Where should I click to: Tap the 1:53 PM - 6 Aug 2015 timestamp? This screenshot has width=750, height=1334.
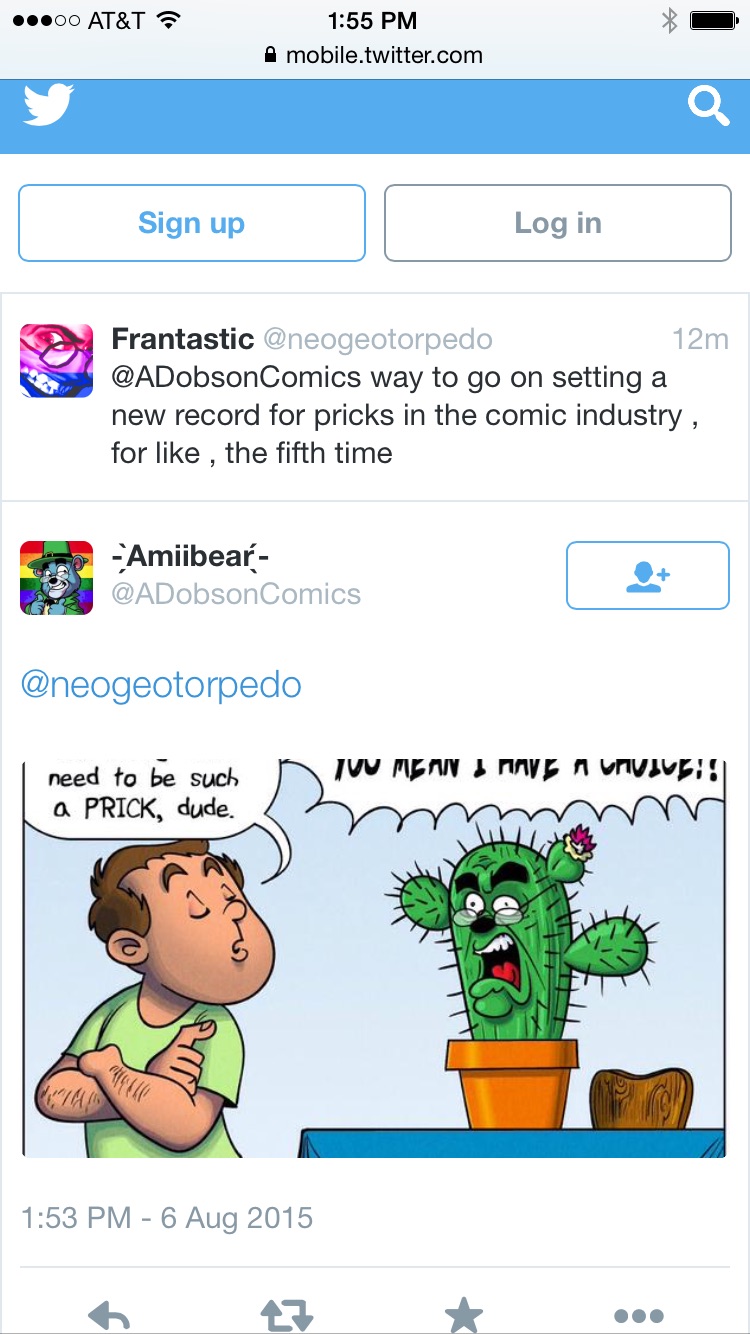[167, 1218]
